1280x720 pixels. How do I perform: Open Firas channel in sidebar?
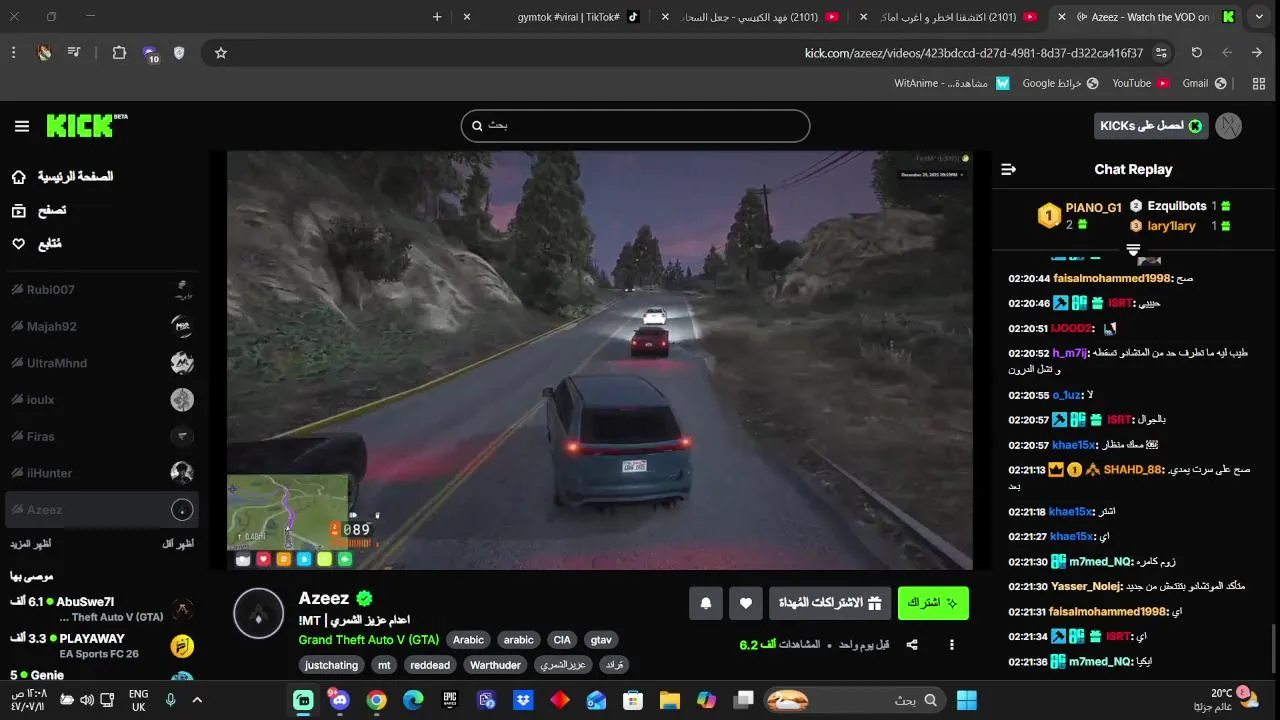pyautogui.click(x=101, y=437)
